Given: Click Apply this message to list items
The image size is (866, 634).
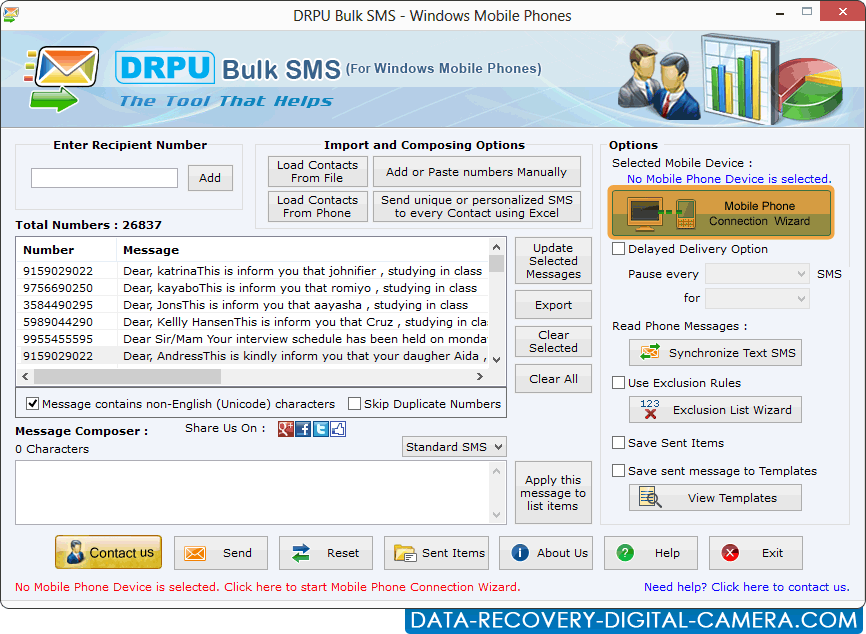Looking at the screenshot, I should pyautogui.click(x=553, y=493).
